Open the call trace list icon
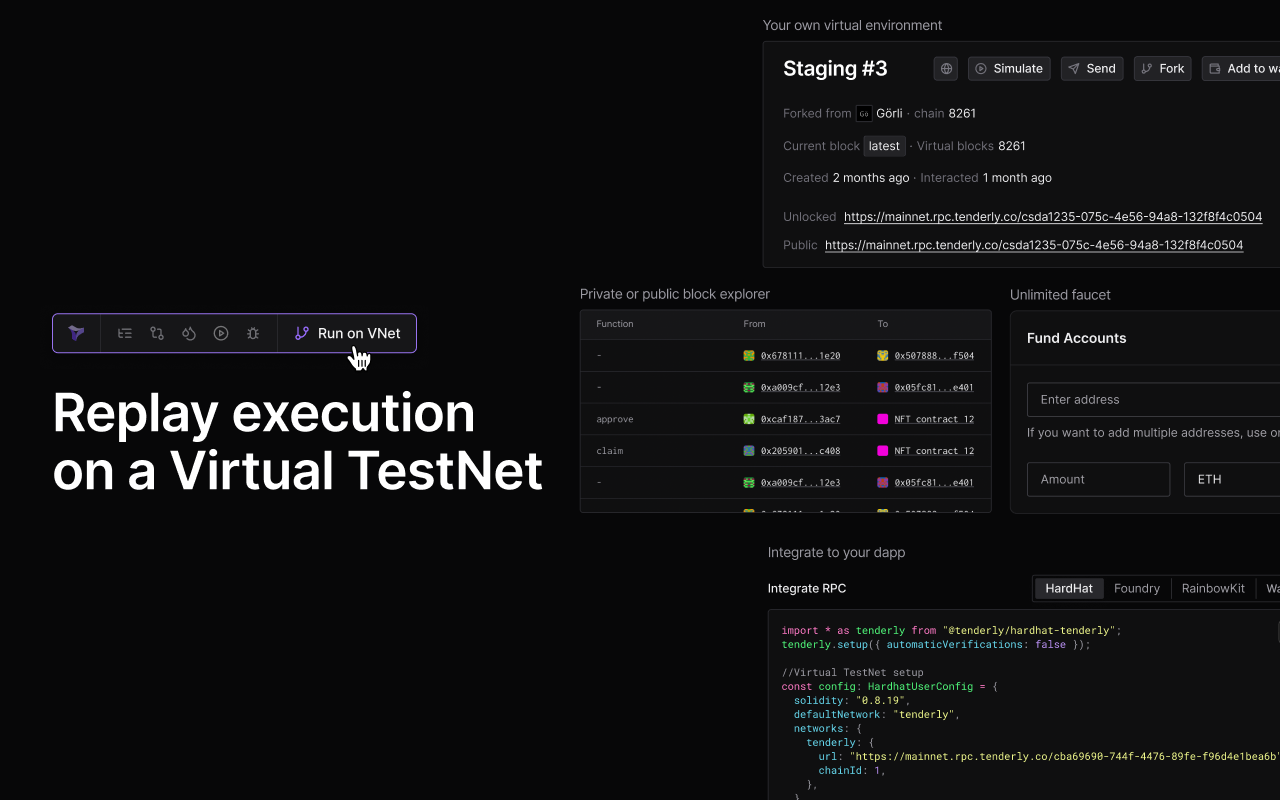 point(124,332)
